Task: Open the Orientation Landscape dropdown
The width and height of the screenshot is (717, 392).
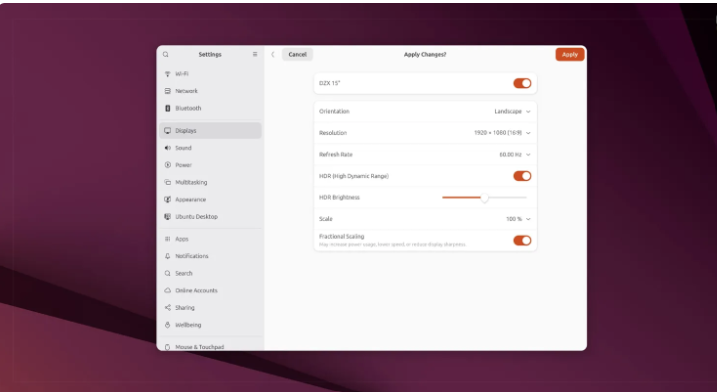Action: (512, 112)
